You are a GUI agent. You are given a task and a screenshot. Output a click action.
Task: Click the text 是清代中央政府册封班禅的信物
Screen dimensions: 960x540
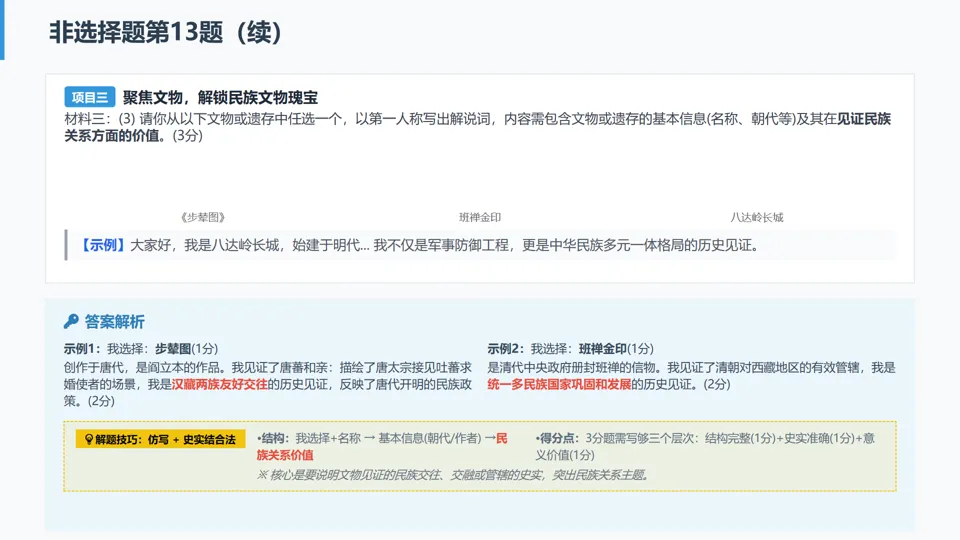coord(574,367)
